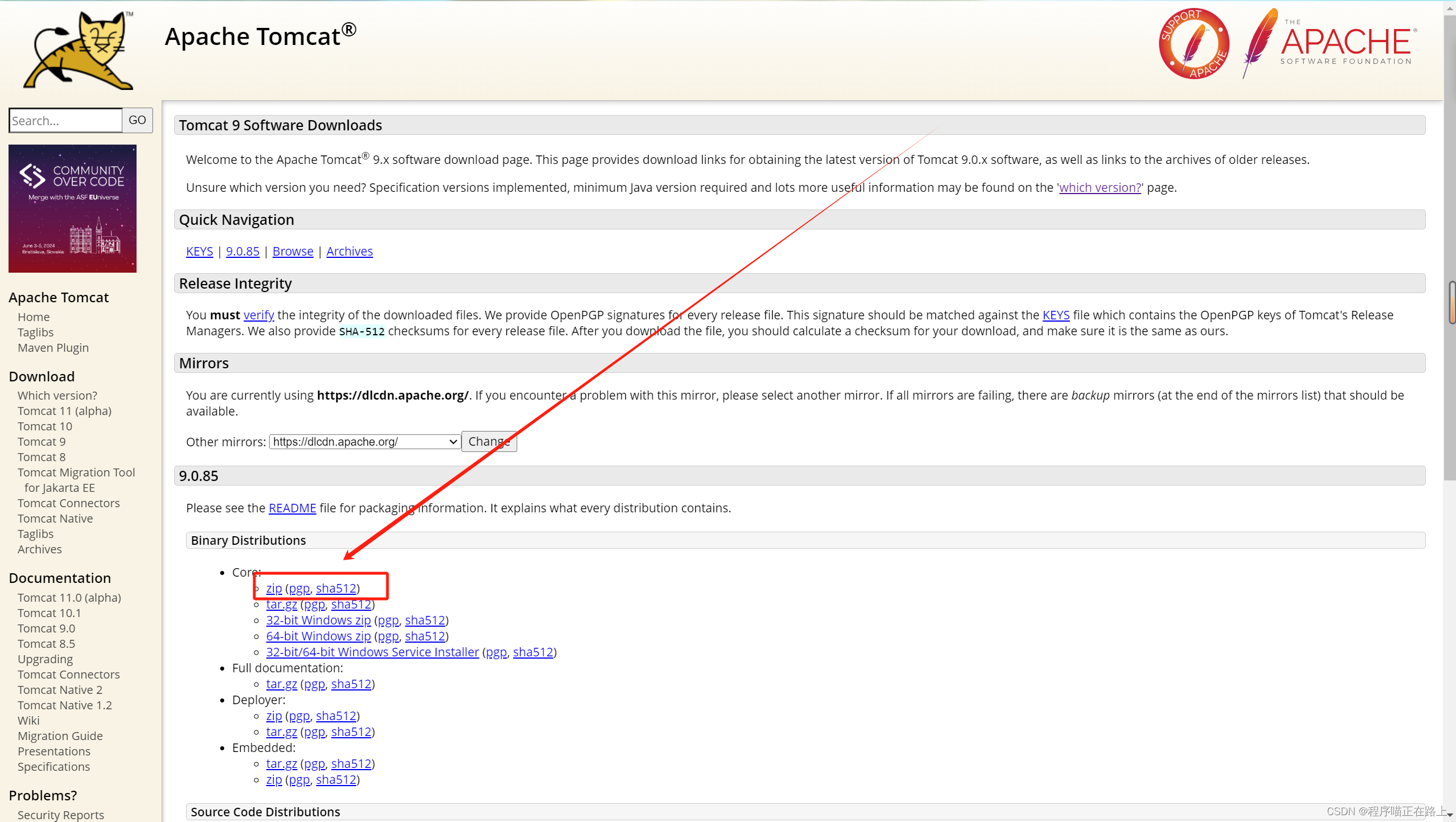The width and height of the screenshot is (1456, 822).
Task: Open the Upgrading documentation link
Action: 45,659
